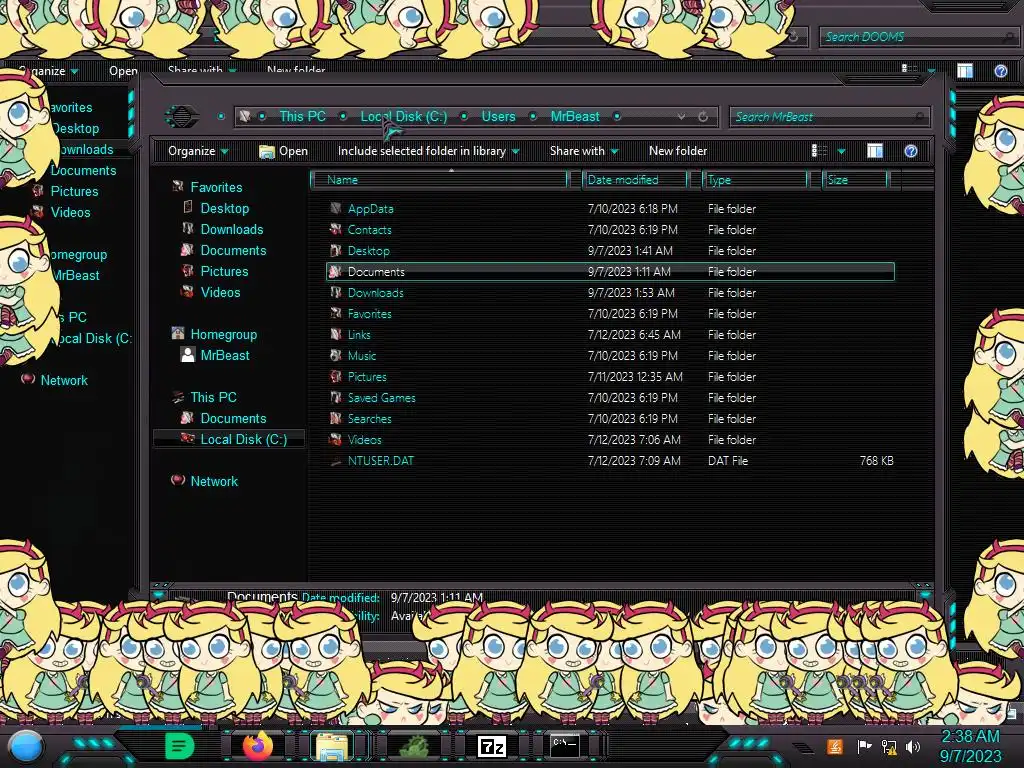Viewport: 1024px width, 768px height.
Task: Select the Contacts folder icon
Action: pyautogui.click(x=336, y=230)
